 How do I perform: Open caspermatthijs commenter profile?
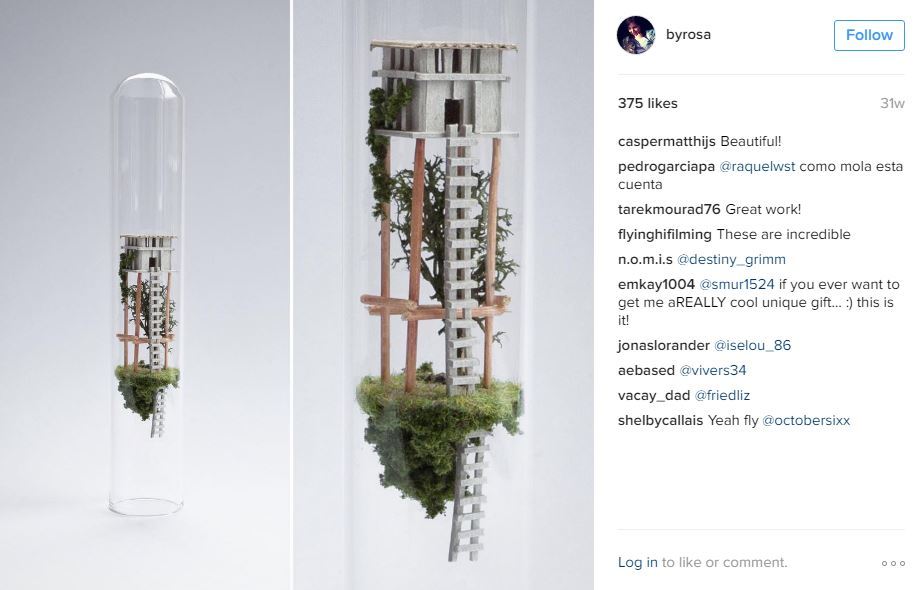click(666, 141)
